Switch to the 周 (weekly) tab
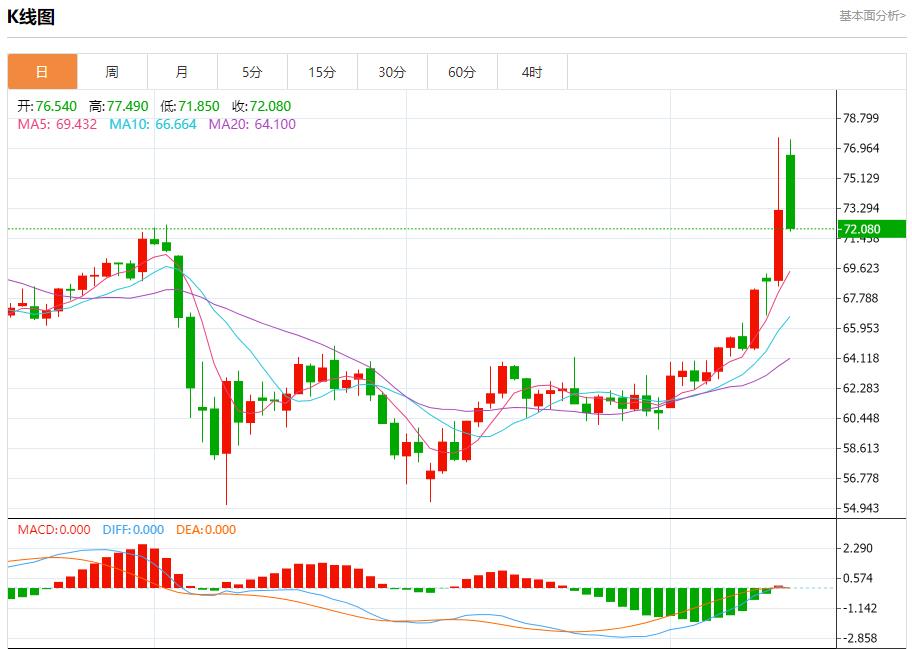The width and height of the screenshot is (912, 649). tap(112, 72)
